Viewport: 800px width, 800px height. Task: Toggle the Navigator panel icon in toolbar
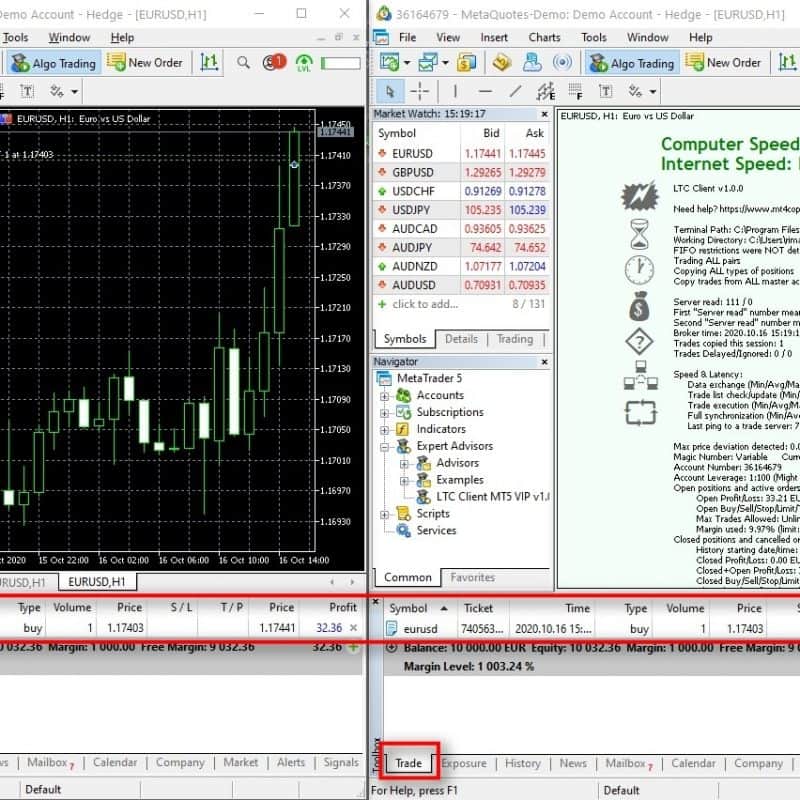click(x=532, y=63)
